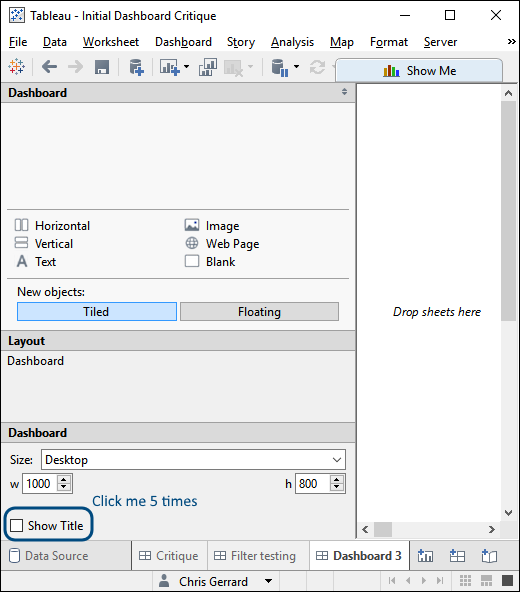
Task: Add a Horizontal layout container
Action: pos(52,225)
